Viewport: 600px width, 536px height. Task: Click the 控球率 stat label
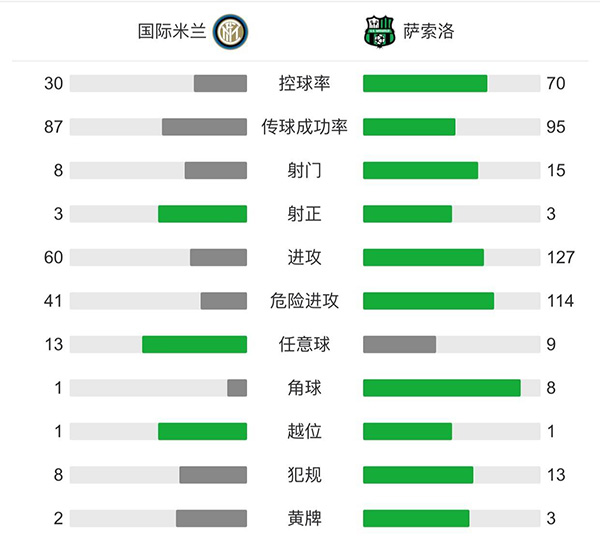coord(304,84)
